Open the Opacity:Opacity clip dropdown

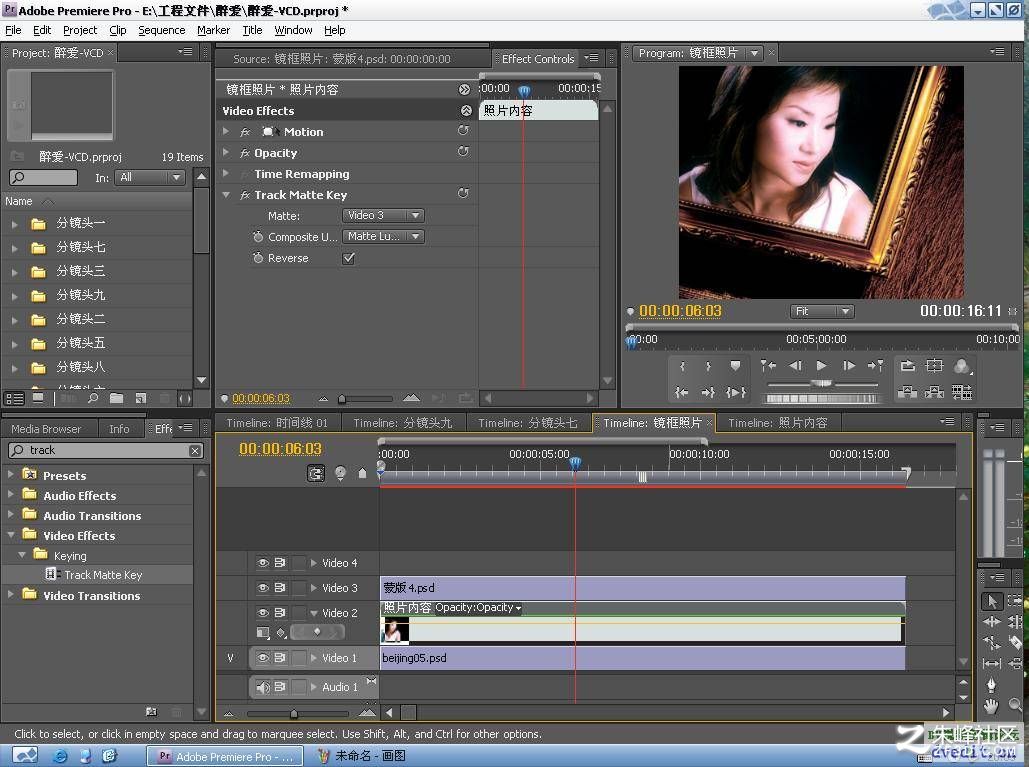(478, 608)
